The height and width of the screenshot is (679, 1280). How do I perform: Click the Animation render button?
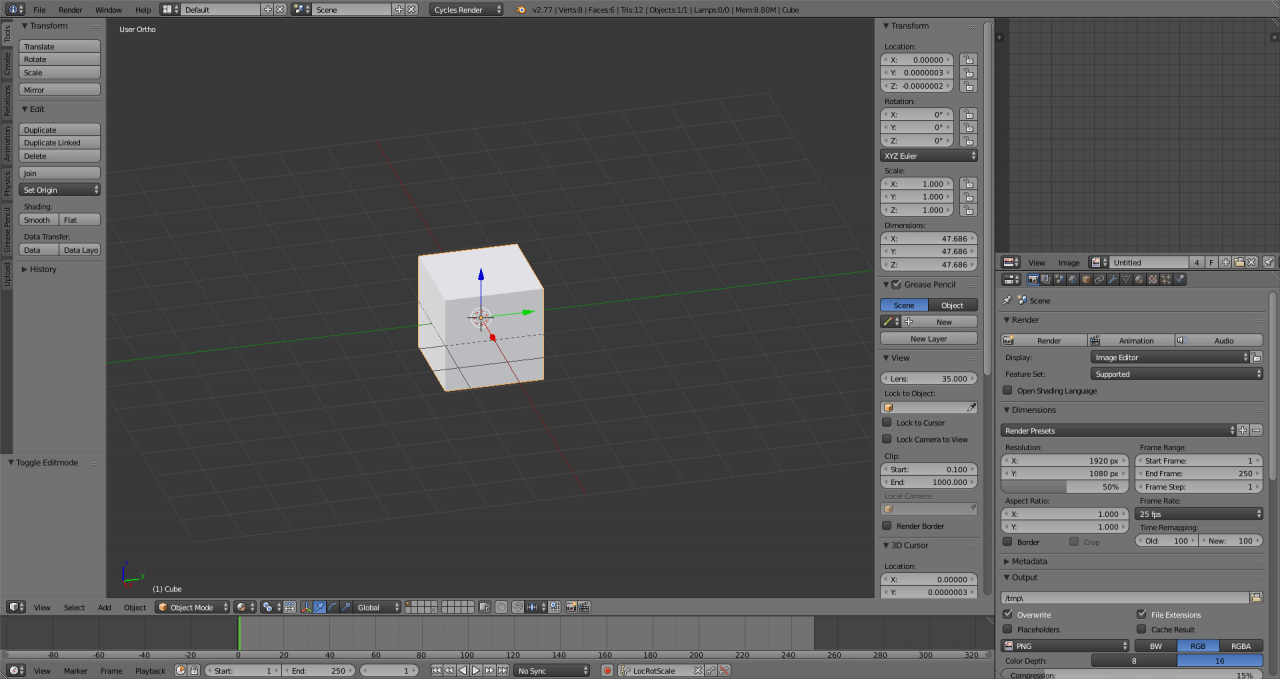point(1130,341)
